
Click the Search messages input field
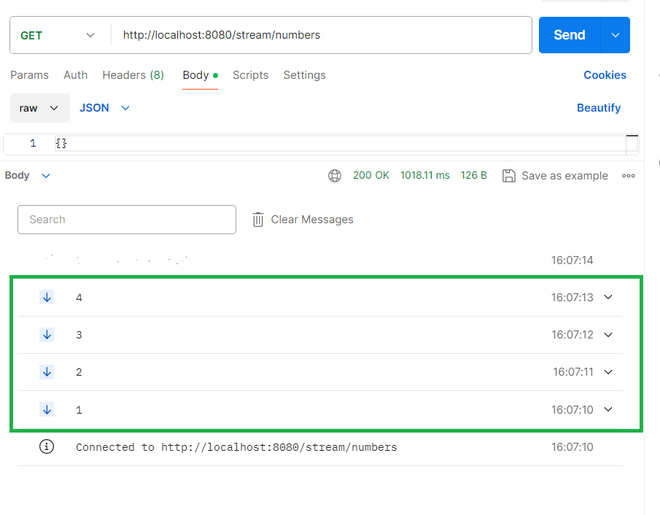[x=127, y=220]
